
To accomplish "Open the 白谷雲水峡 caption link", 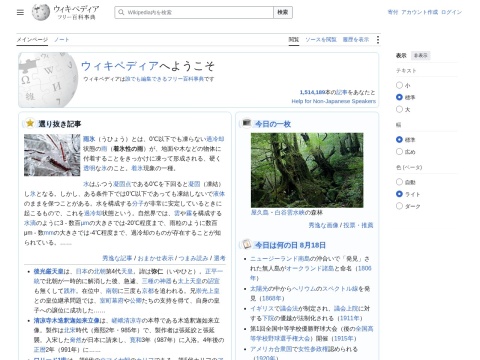I will tap(290, 212).
